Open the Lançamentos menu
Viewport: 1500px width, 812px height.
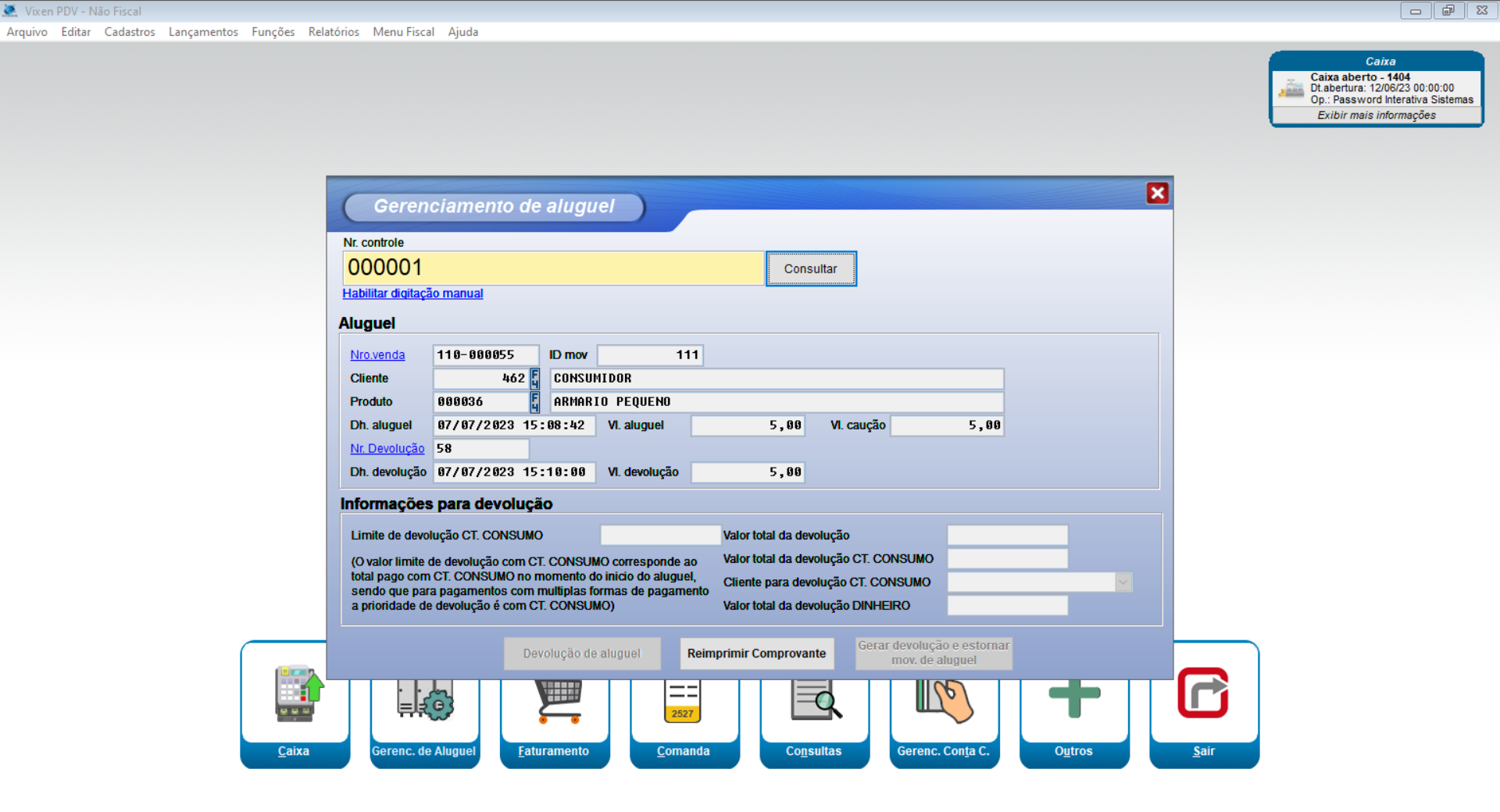point(203,32)
